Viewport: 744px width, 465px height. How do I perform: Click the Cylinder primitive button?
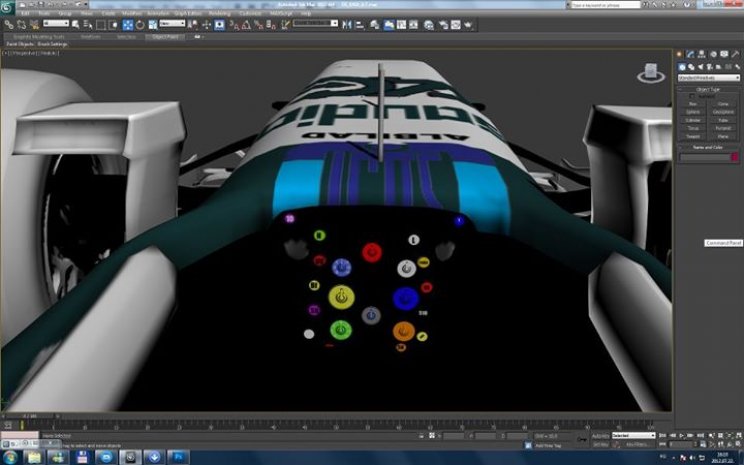693,121
